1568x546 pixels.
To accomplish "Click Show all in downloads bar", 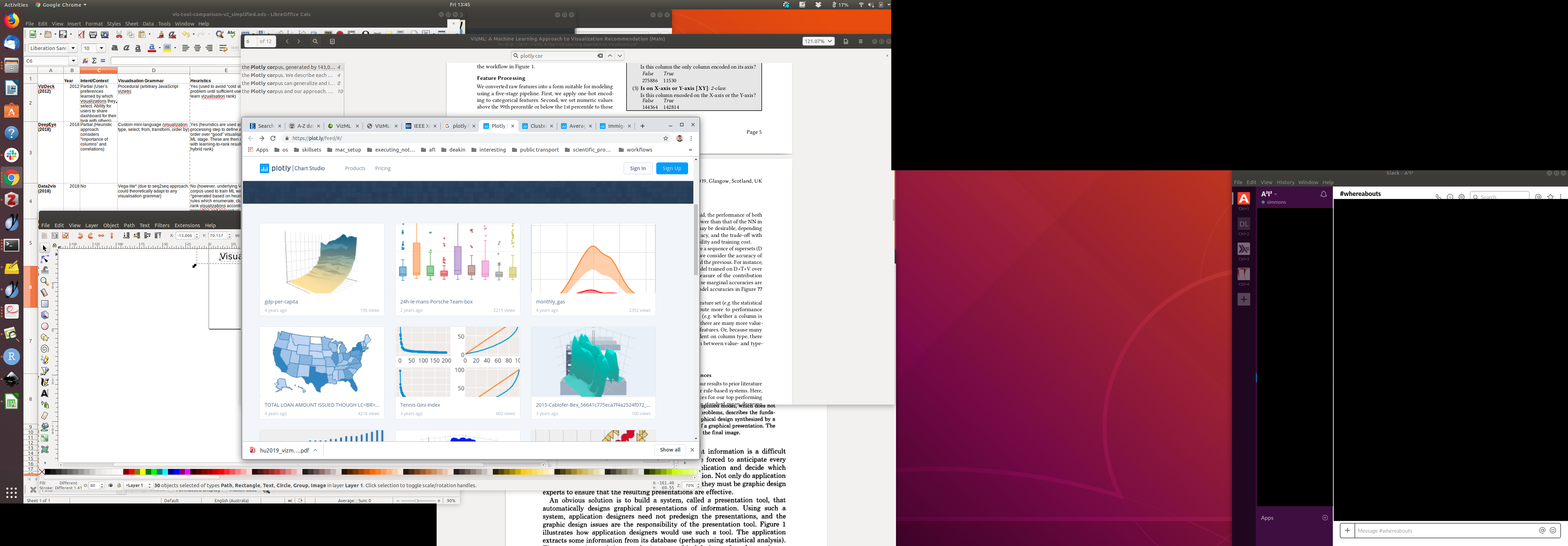I will tap(670, 450).
